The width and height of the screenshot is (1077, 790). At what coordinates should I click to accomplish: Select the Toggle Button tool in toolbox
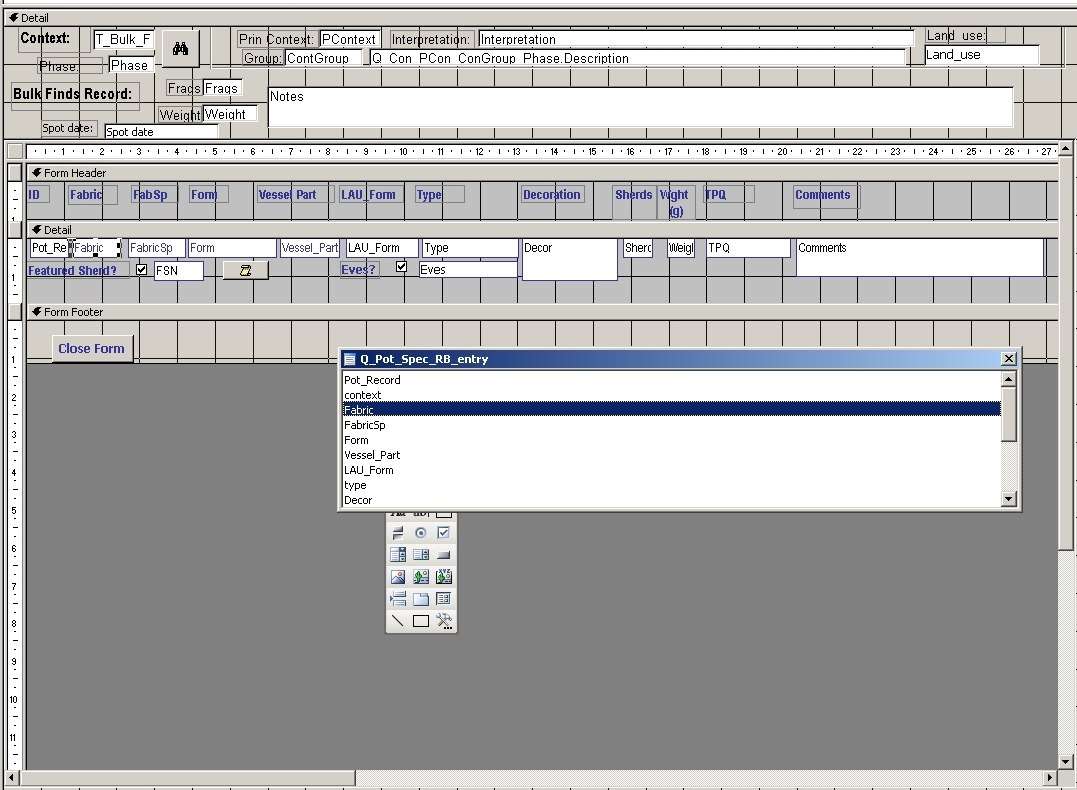pyautogui.click(x=398, y=532)
